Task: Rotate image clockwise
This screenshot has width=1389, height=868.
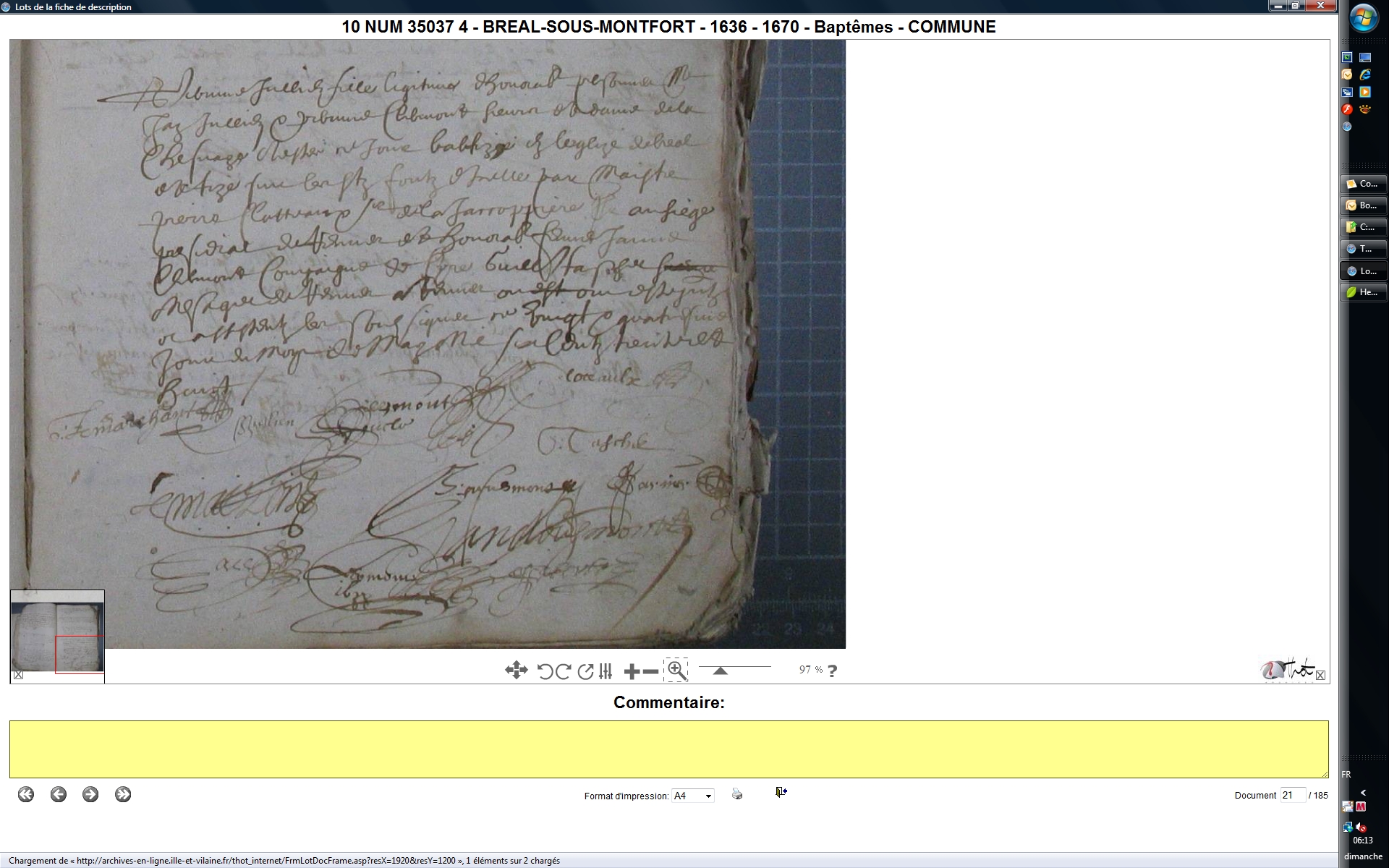Action: tap(564, 671)
